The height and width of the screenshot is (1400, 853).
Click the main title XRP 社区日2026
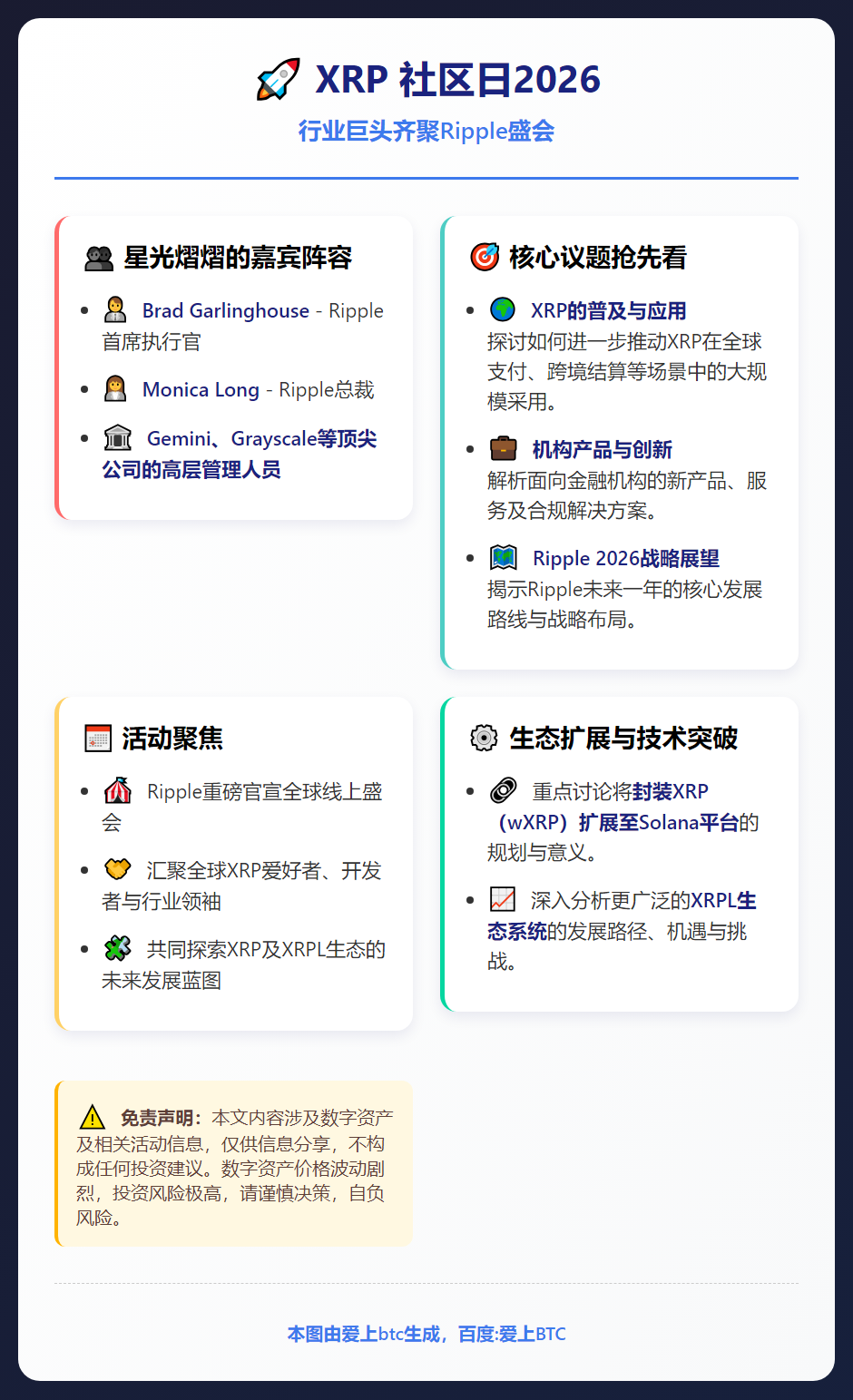(458, 80)
